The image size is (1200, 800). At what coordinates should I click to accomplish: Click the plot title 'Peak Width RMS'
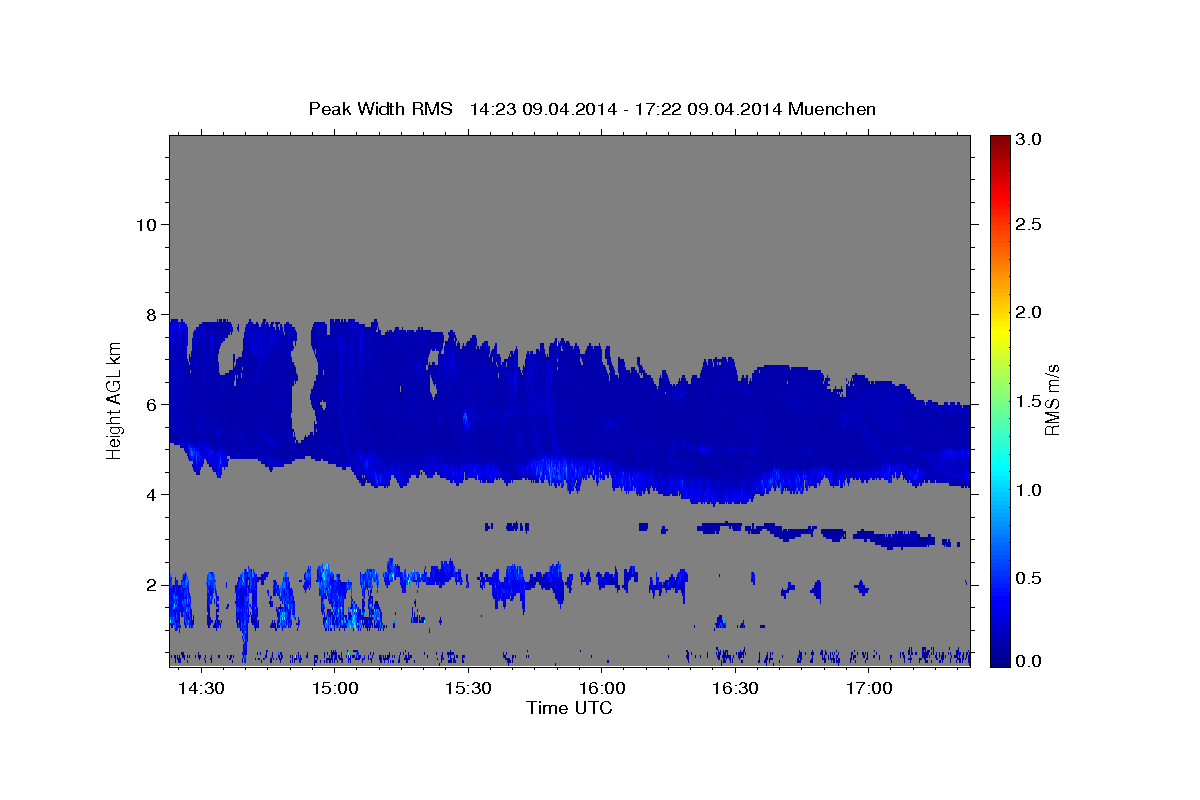coord(380,109)
